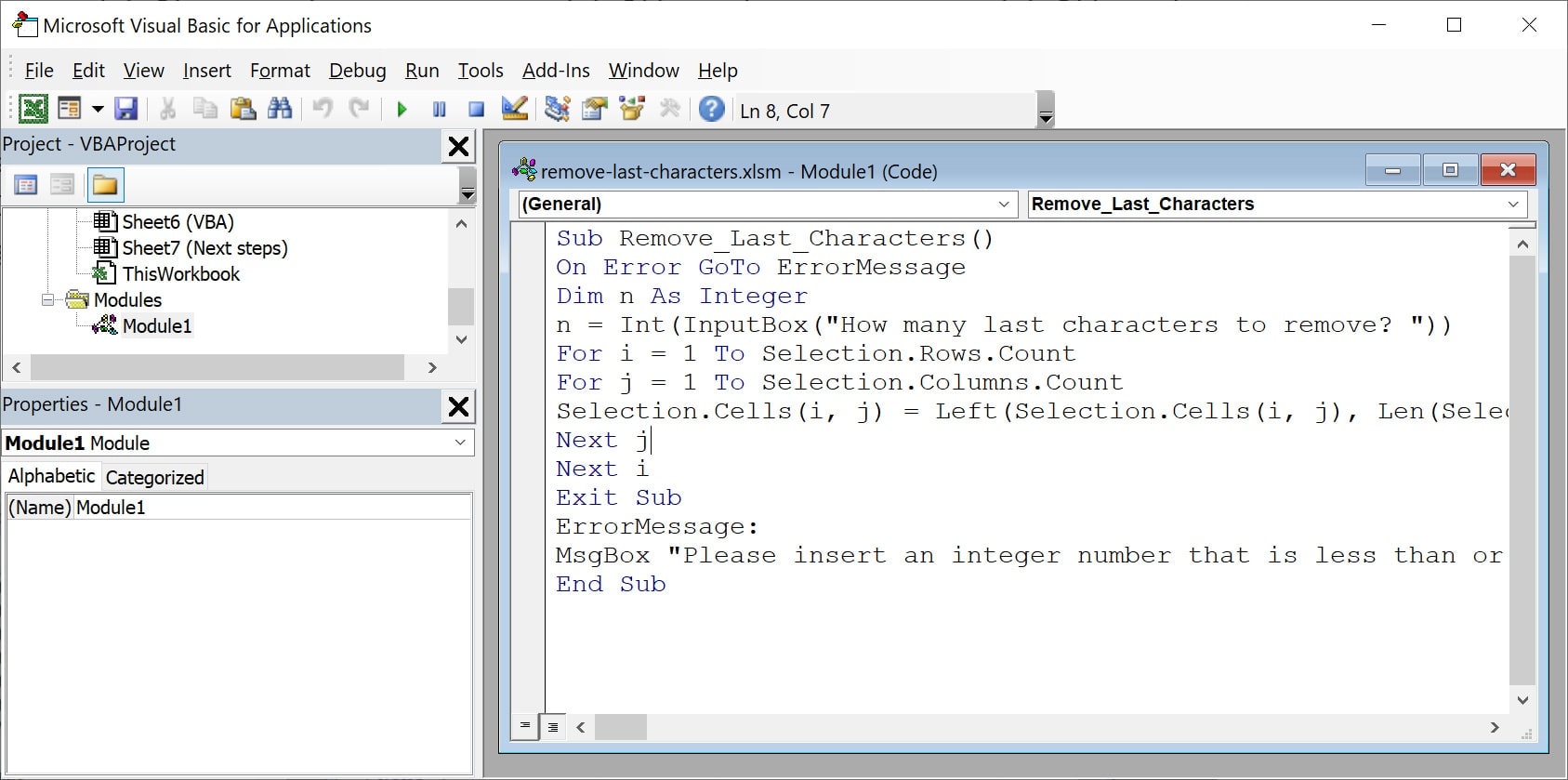Open the Edit menu

pyautogui.click(x=88, y=71)
